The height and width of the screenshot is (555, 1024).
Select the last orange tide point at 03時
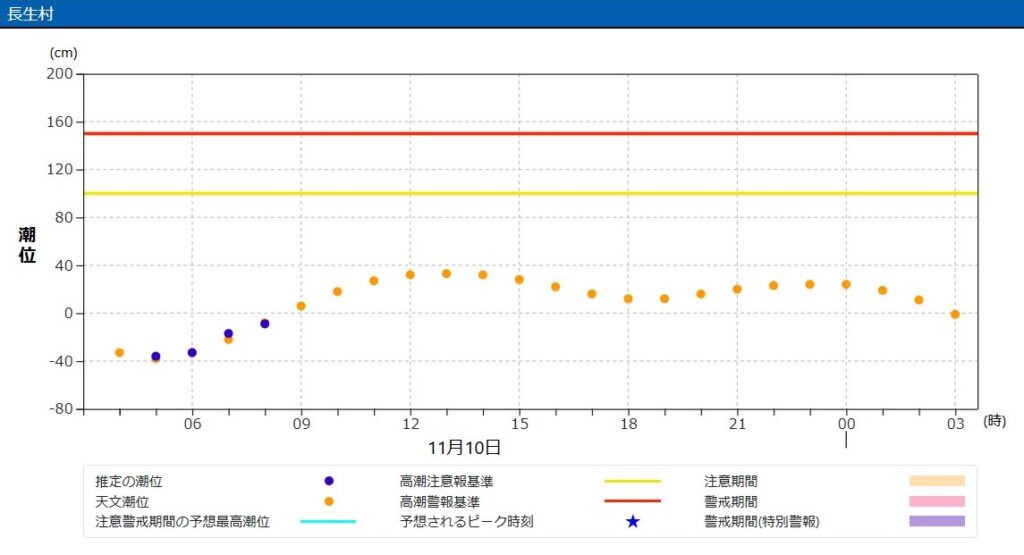pyautogui.click(x=955, y=314)
